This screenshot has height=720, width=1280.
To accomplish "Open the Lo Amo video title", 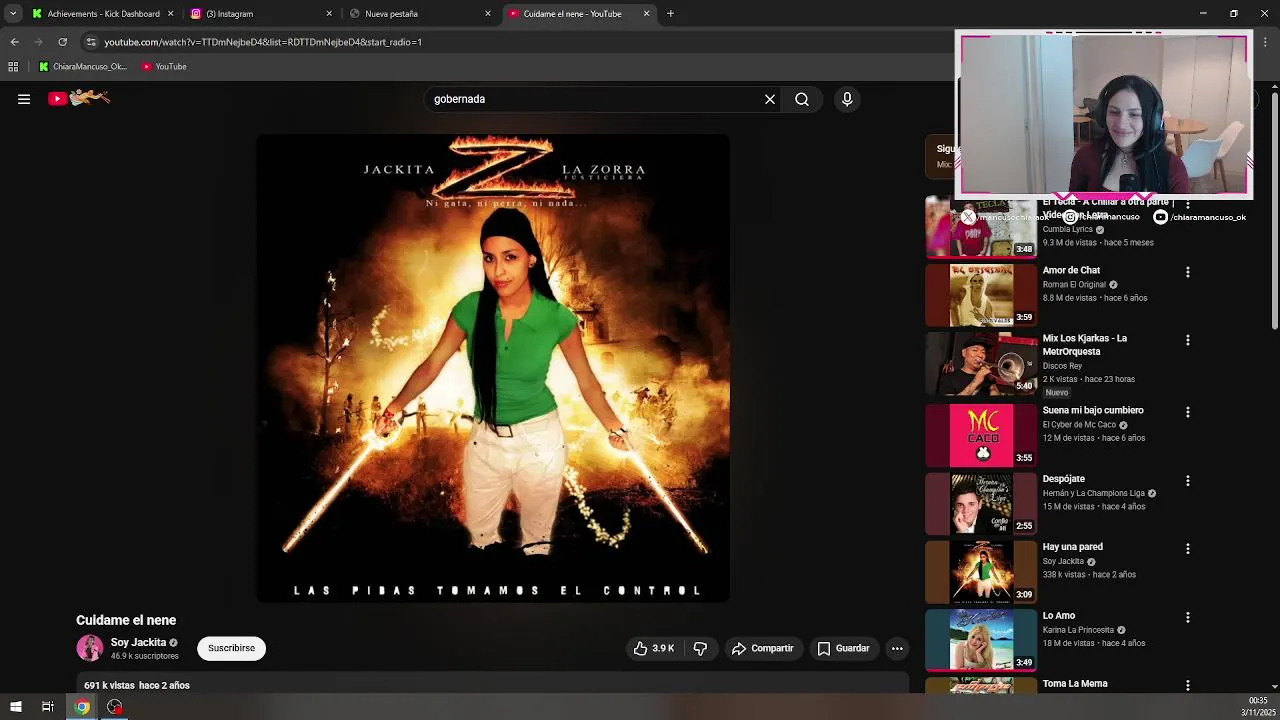I will tap(1058, 616).
